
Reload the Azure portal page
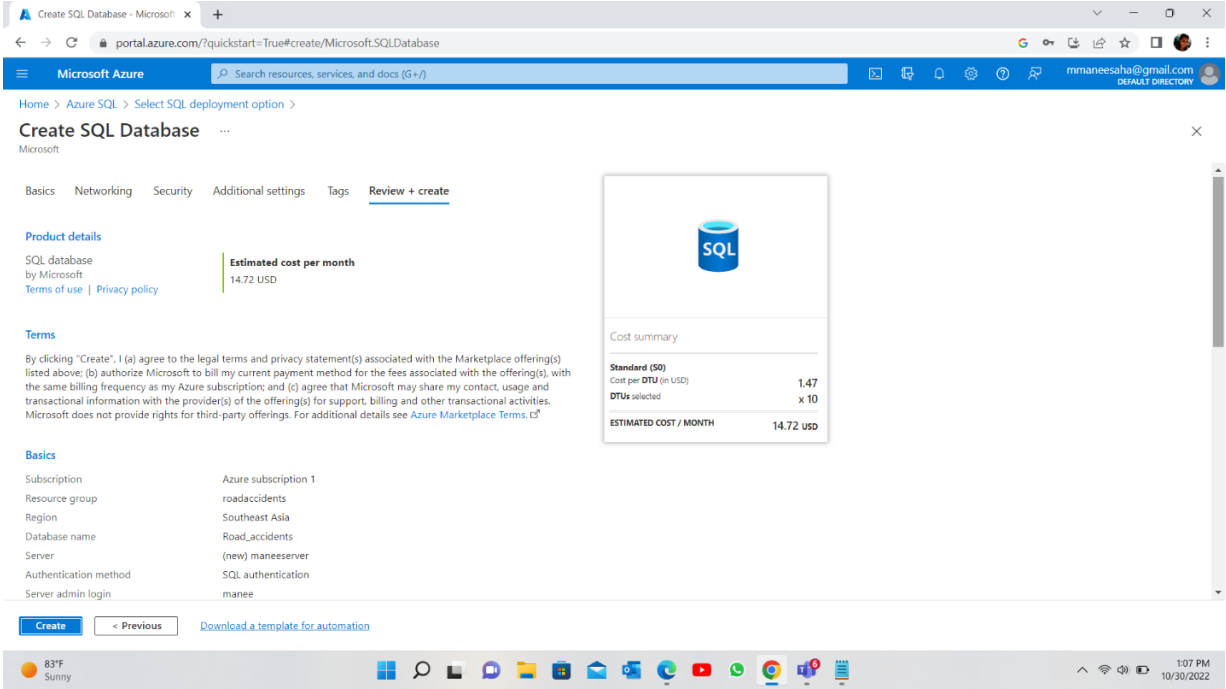coord(72,43)
